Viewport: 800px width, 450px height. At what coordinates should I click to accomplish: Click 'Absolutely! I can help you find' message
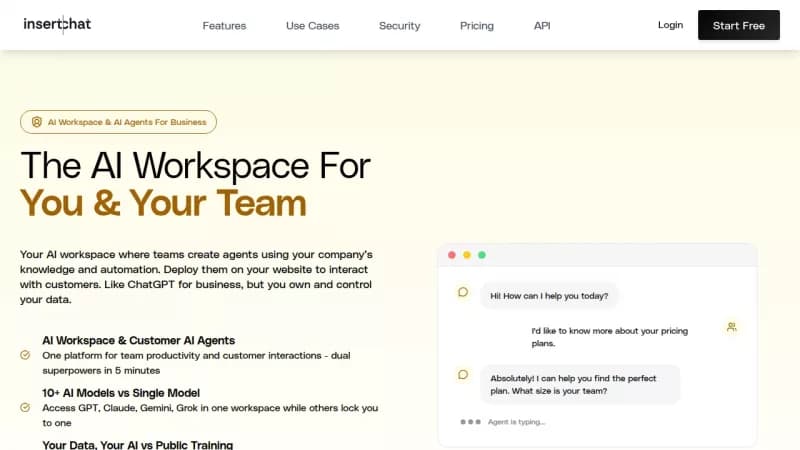point(580,384)
